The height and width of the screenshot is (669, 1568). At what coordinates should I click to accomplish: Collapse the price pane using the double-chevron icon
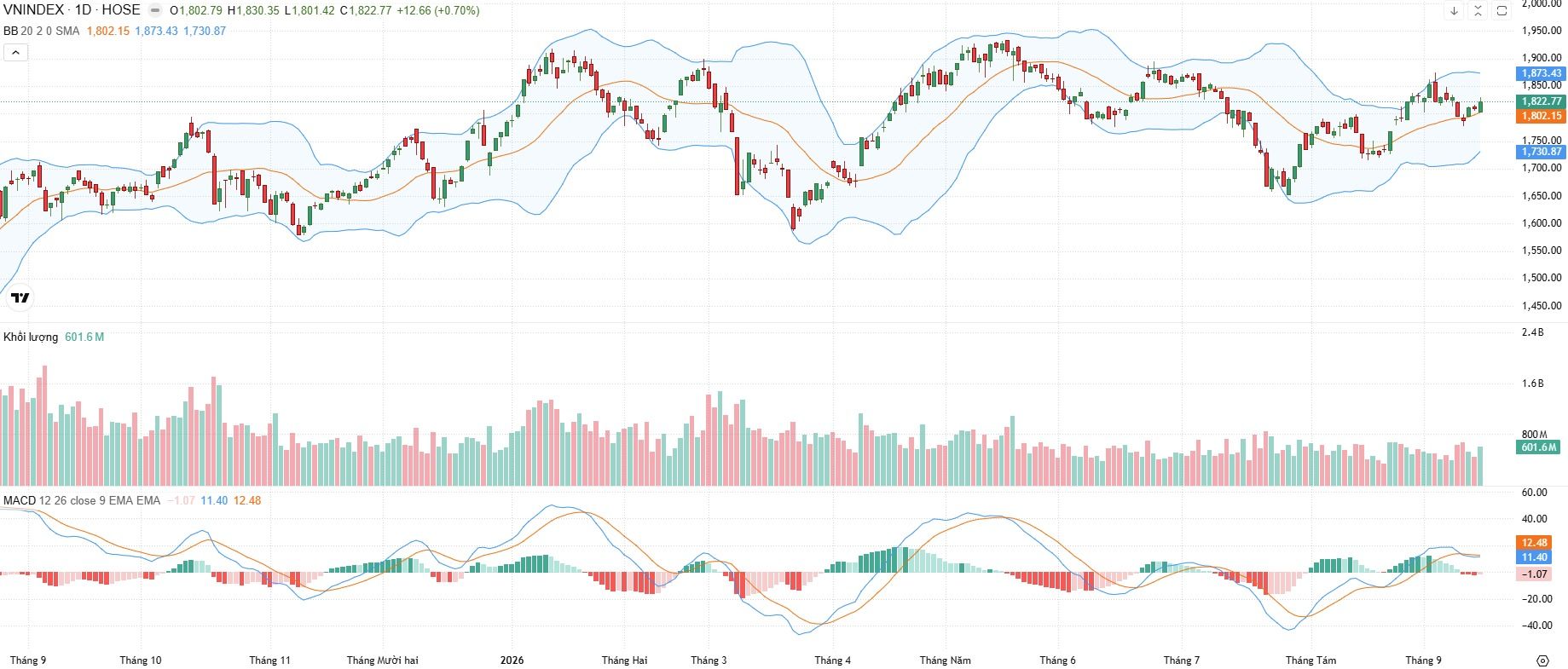point(1478,11)
